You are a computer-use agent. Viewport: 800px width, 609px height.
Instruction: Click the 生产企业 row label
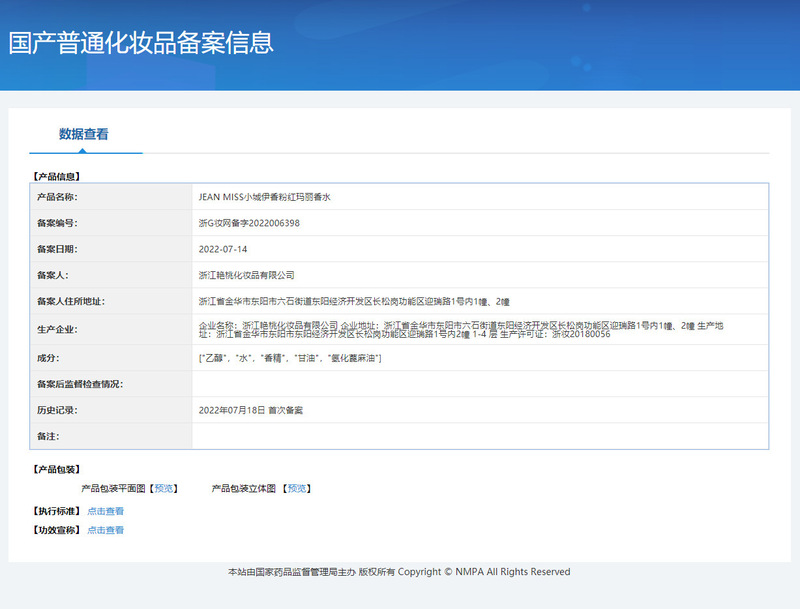click(57, 329)
